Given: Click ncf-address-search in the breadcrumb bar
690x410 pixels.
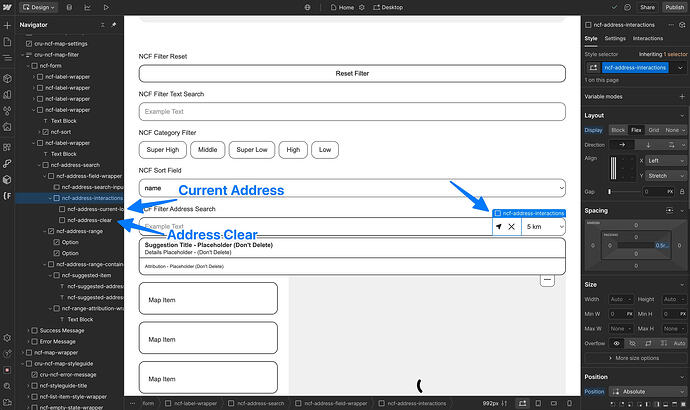Looking at the screenshot, I should click(257, 403).
